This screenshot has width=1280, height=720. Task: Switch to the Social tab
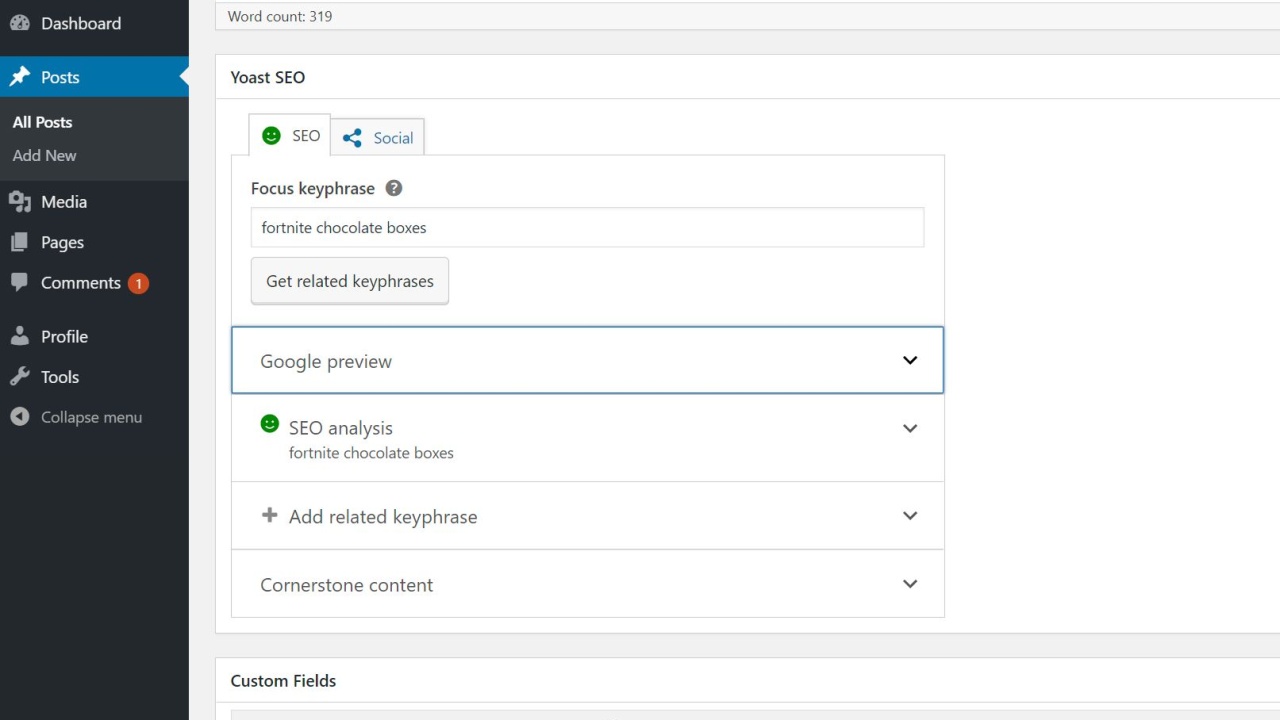click(378, 138)
